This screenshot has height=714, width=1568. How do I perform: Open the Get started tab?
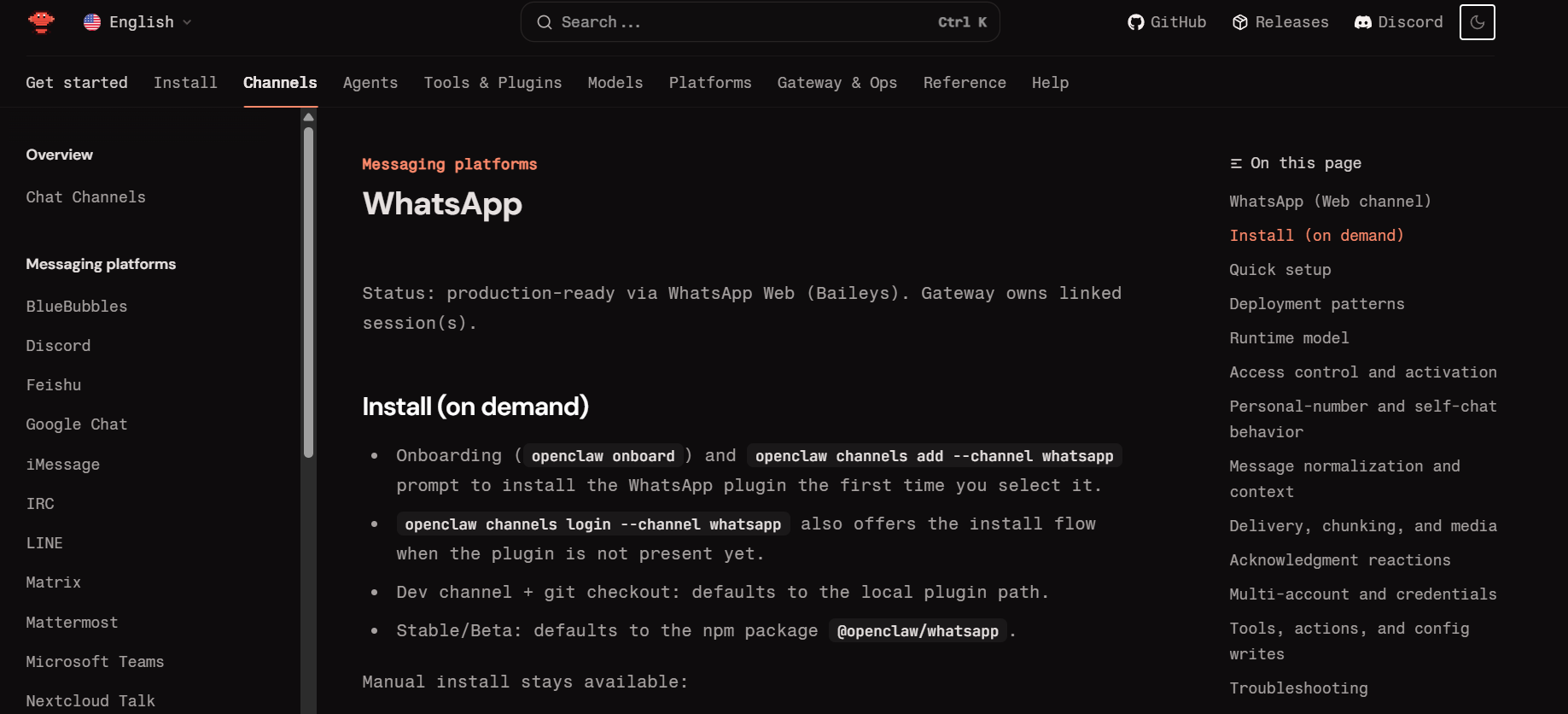point(77,83)
